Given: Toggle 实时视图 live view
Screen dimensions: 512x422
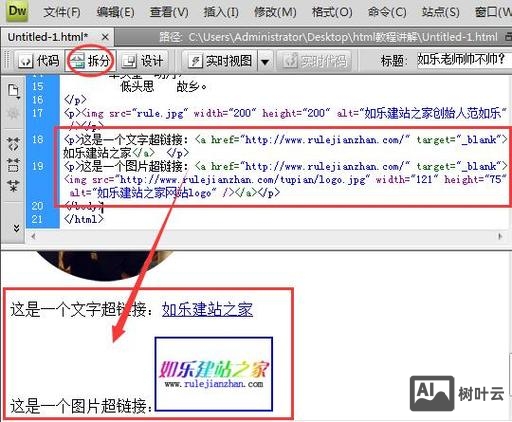Looking at the screenshot, I should click(x=221, y=61).
